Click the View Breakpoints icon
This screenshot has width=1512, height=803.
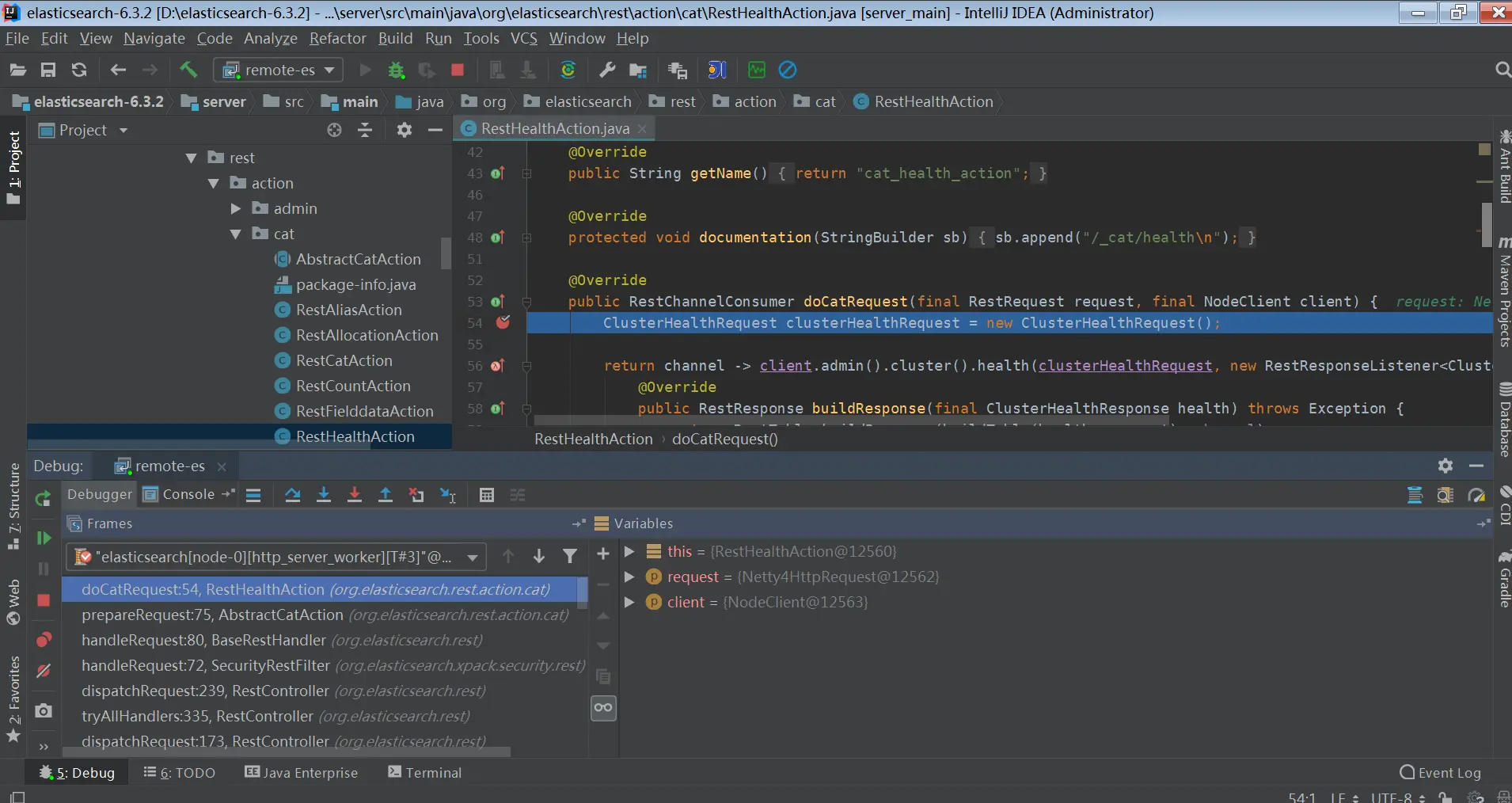[x=44, y=640]
